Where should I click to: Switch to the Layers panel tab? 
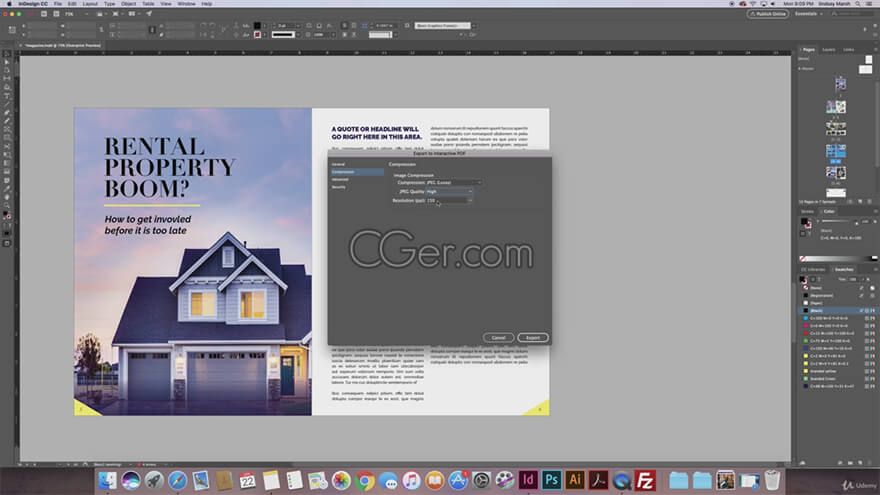point(828,49)
